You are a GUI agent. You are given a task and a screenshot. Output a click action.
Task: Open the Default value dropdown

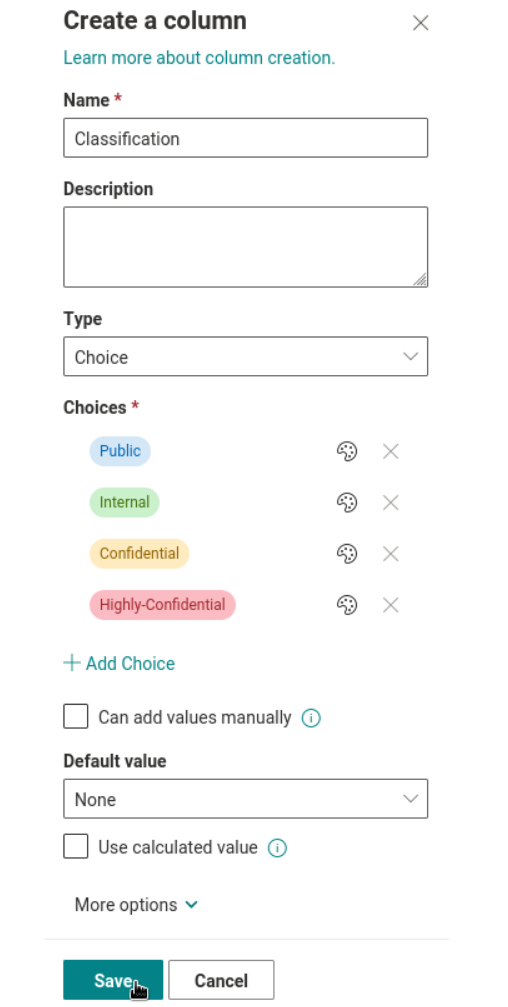coord(245,799)
